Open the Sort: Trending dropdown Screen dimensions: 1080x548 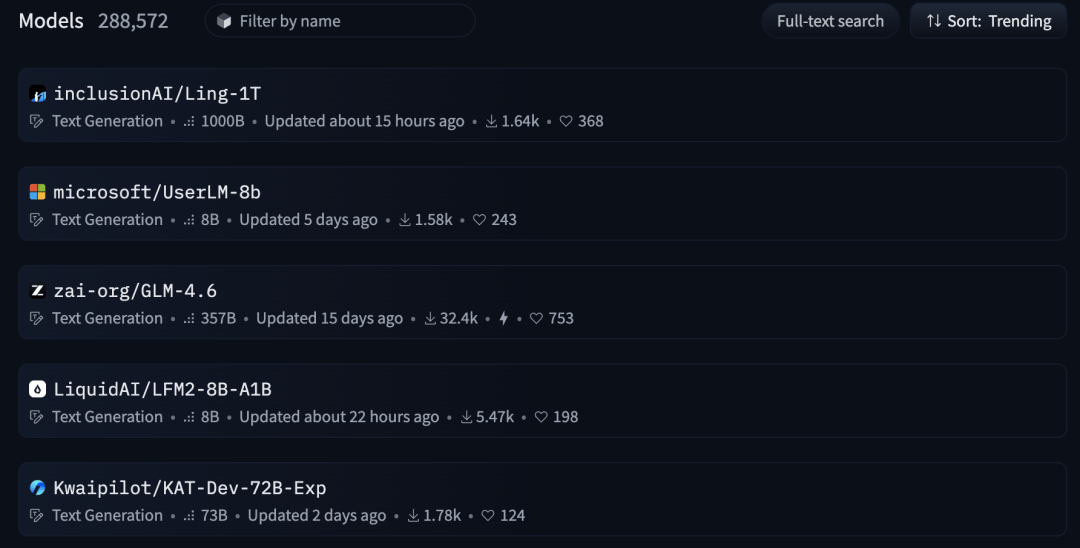[988, 21]
